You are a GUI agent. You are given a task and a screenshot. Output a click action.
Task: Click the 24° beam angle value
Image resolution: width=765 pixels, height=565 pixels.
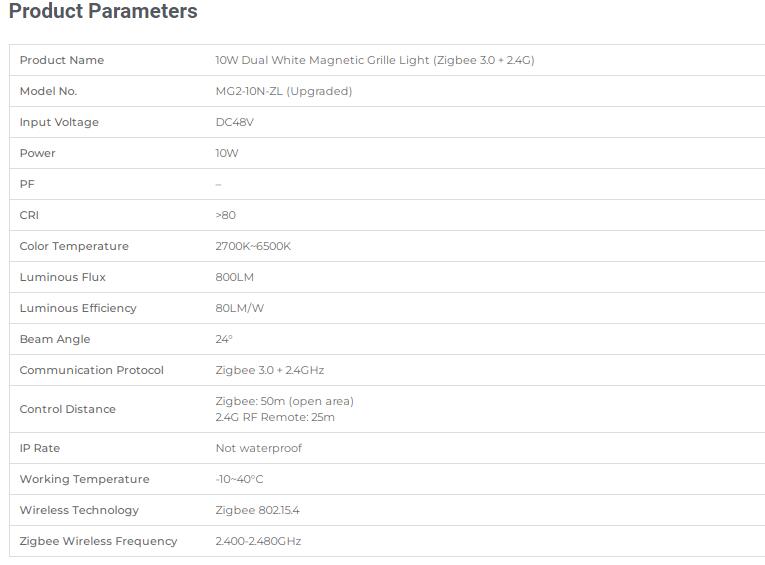[x=224, y=339]
